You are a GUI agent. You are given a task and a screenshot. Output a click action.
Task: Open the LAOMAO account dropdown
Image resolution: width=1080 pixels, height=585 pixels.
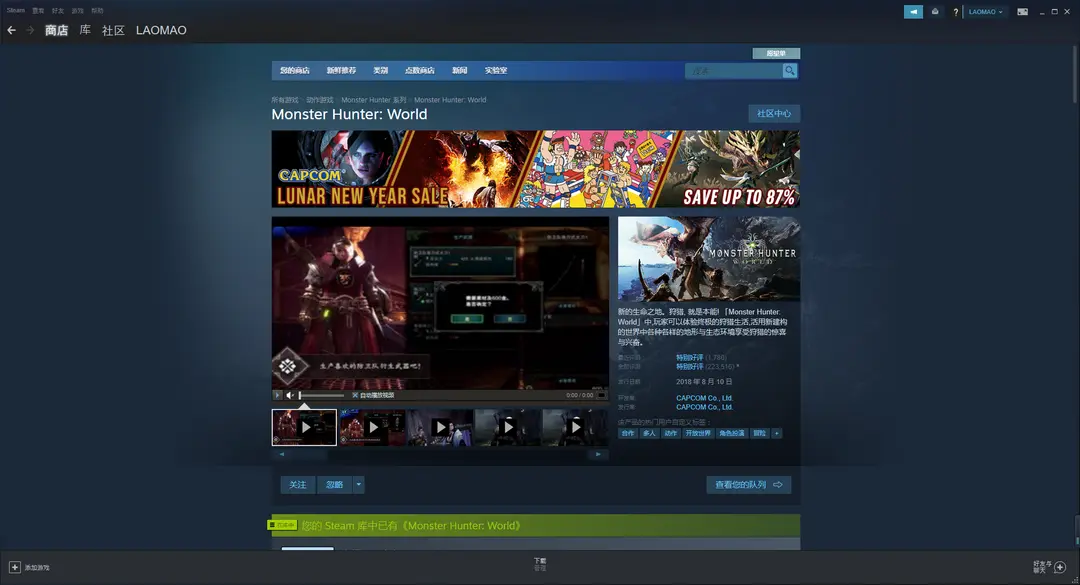[x=986, y=12]
